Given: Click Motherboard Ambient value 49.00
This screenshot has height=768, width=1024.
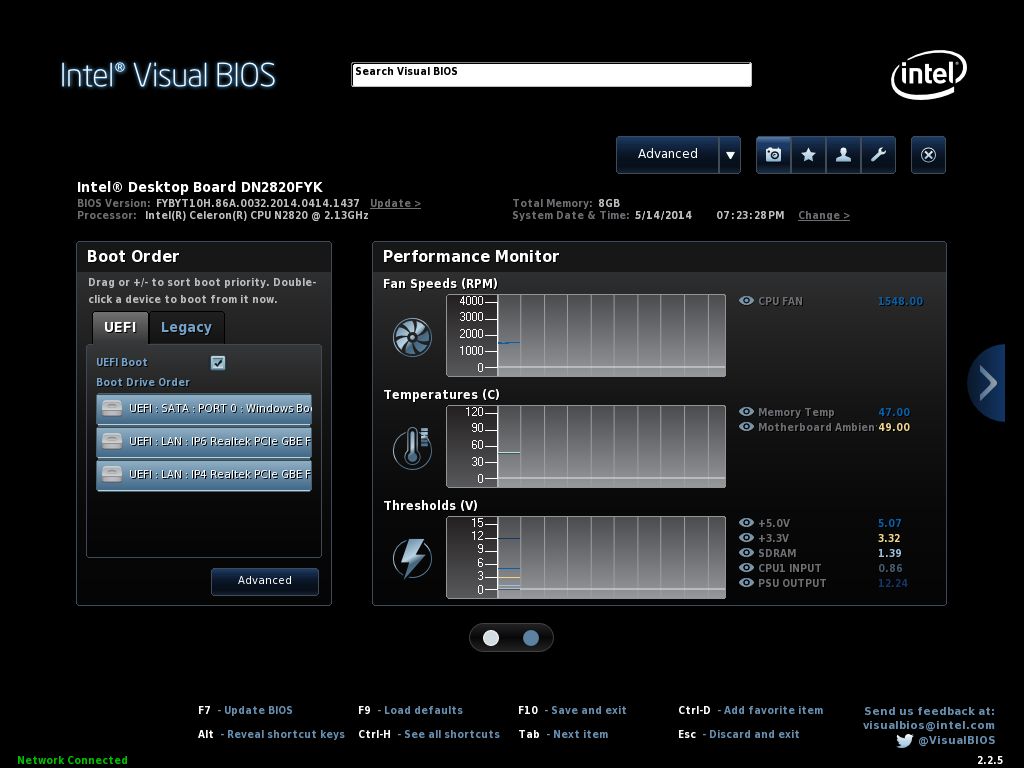Looking at the screenshot, I should 894,427.
